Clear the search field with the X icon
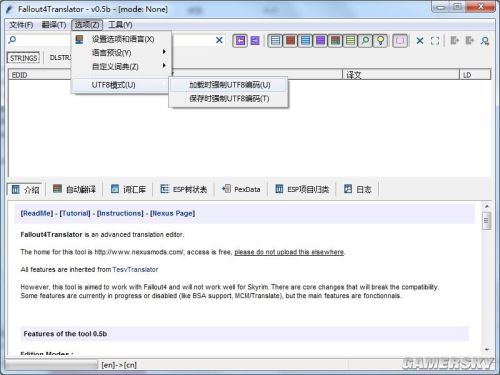This screenshot has height=375, width=500. [x=219, y=40]
